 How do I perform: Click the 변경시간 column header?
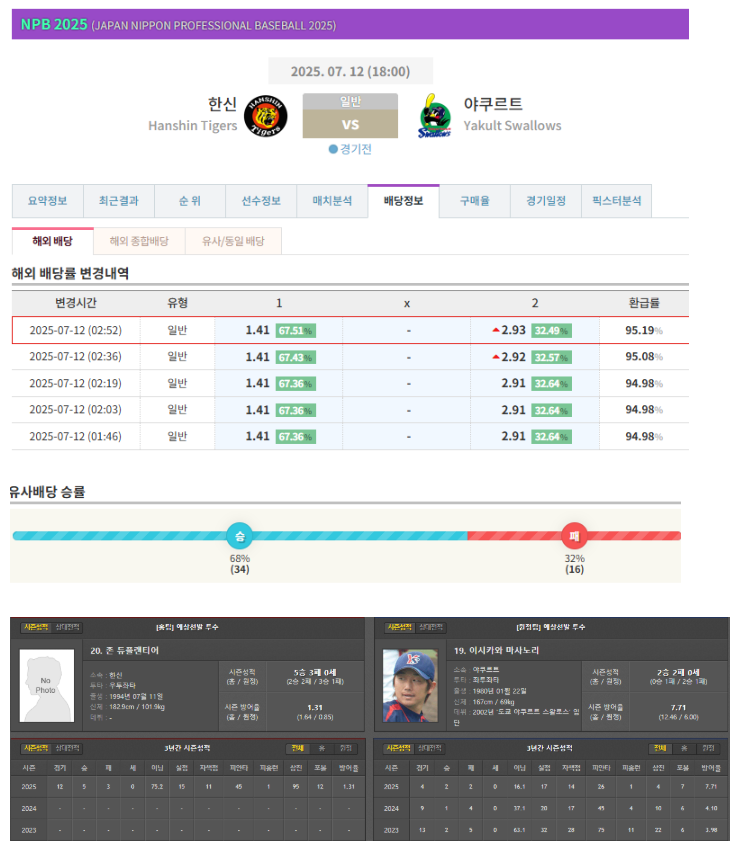76,303
